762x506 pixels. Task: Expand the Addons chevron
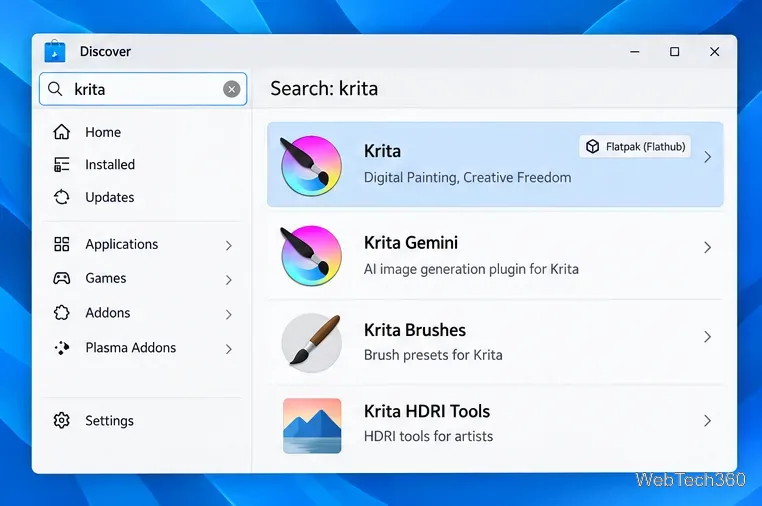(x=228, y=314)
